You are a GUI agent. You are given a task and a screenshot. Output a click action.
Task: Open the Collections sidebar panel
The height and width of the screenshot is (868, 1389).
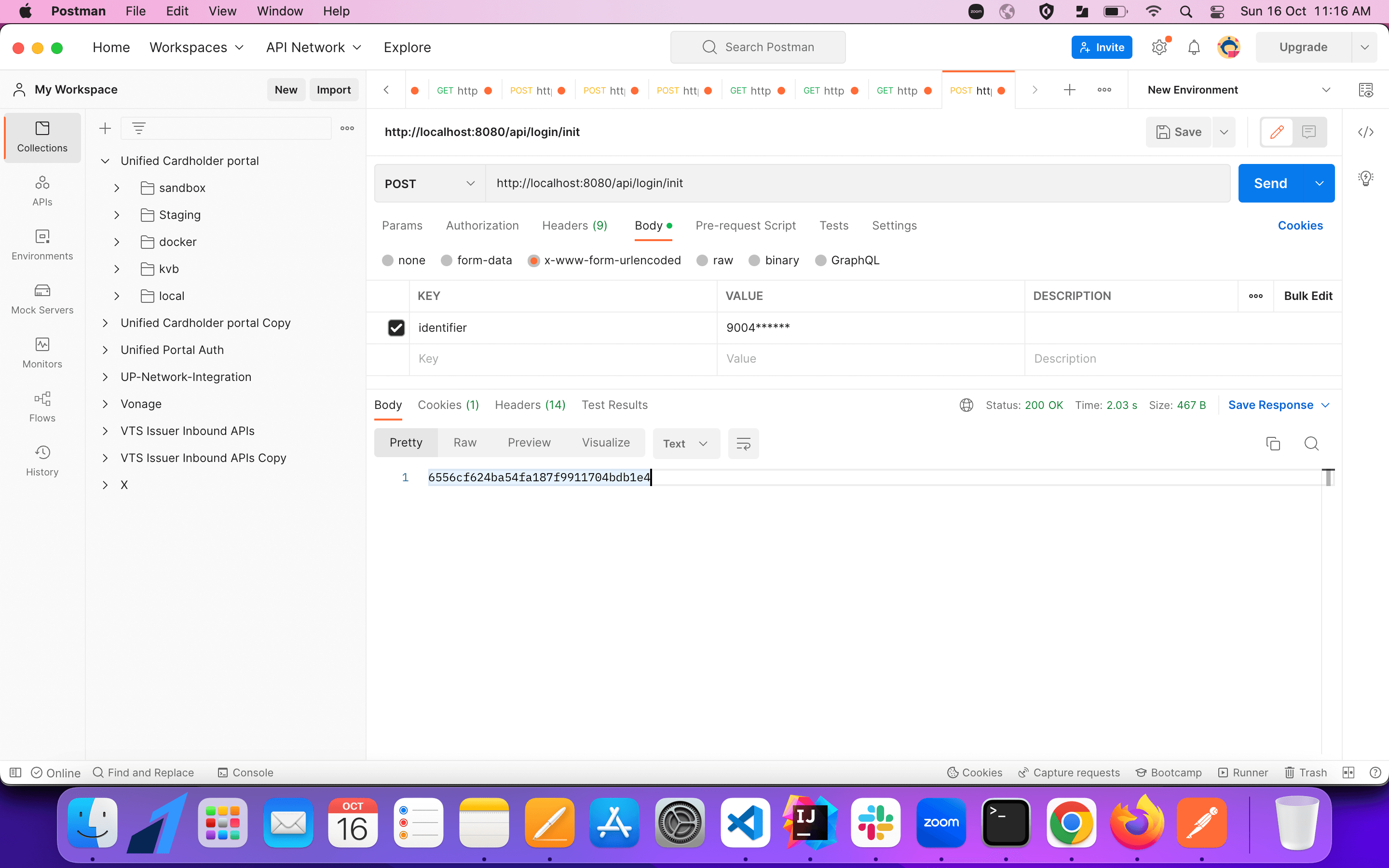42,137
